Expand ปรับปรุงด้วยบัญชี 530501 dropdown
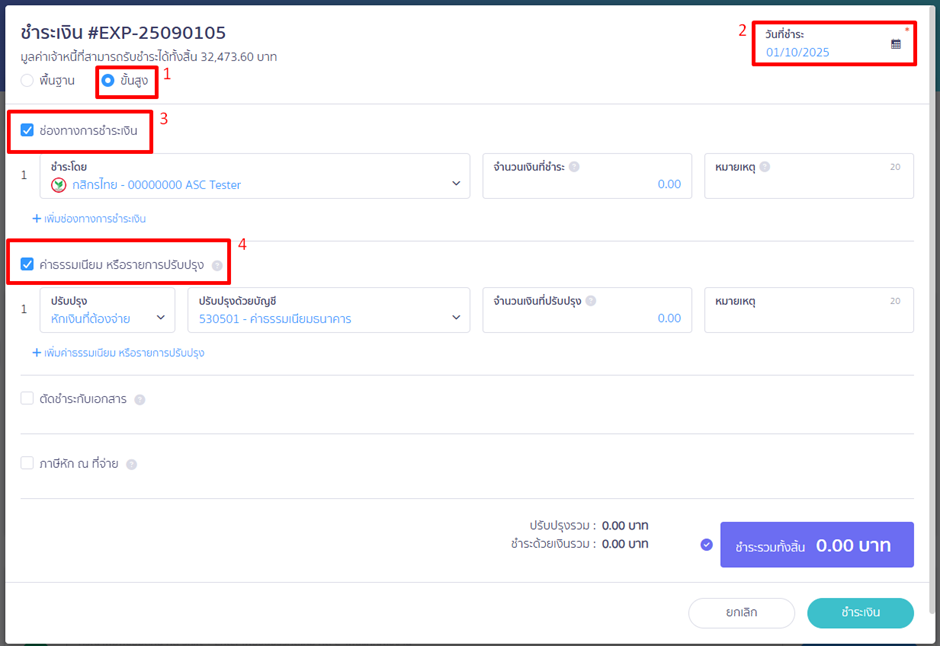This screenshot has width=940, height=646. click(x=456, y=319)
